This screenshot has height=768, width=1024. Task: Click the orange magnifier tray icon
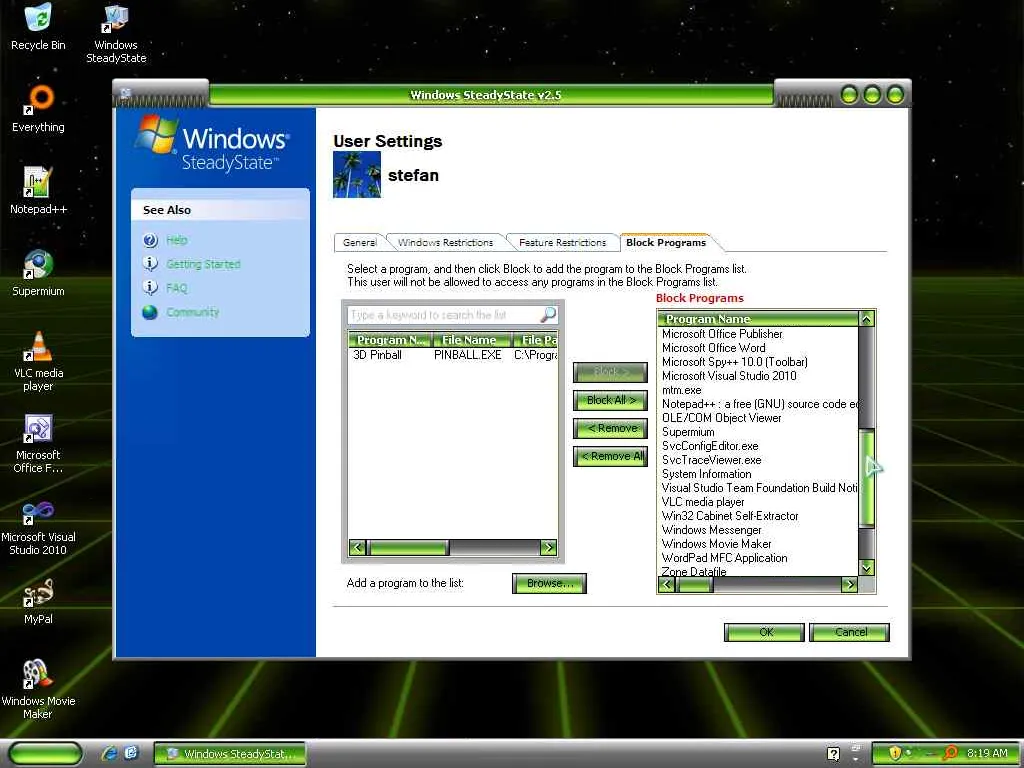pos(950,753)
